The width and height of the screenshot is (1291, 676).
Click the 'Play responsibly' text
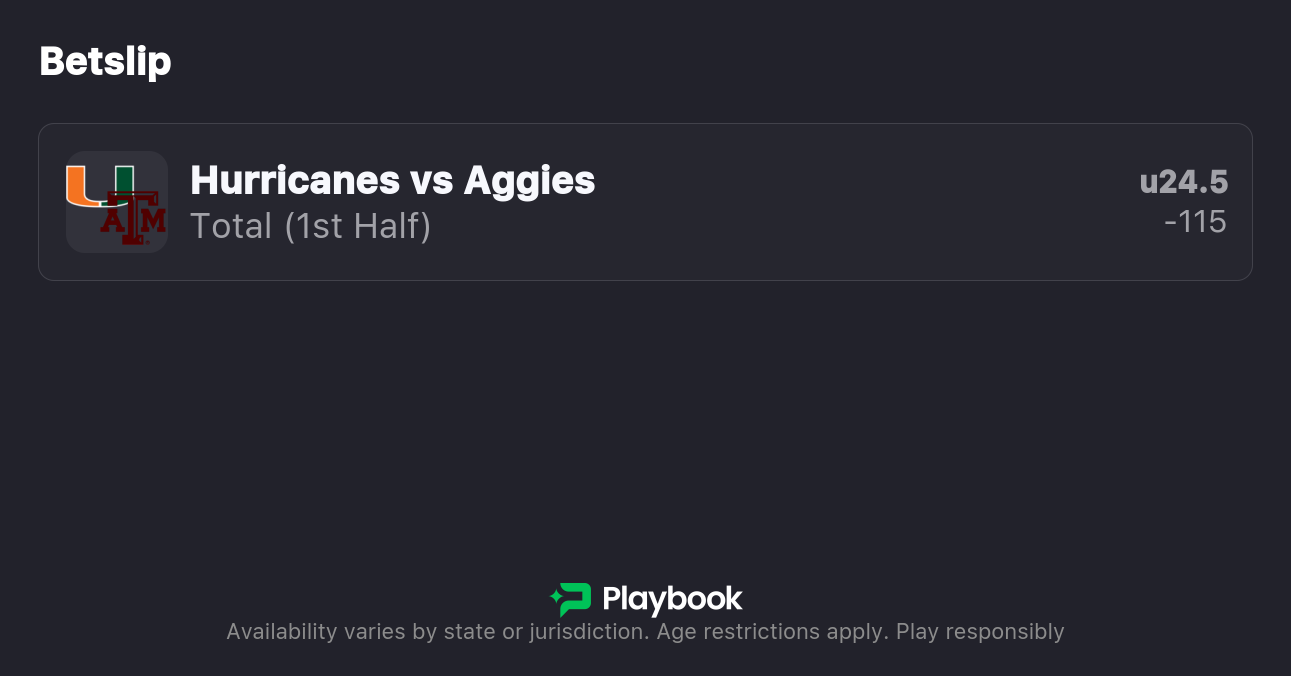click(x=980, y=632)
